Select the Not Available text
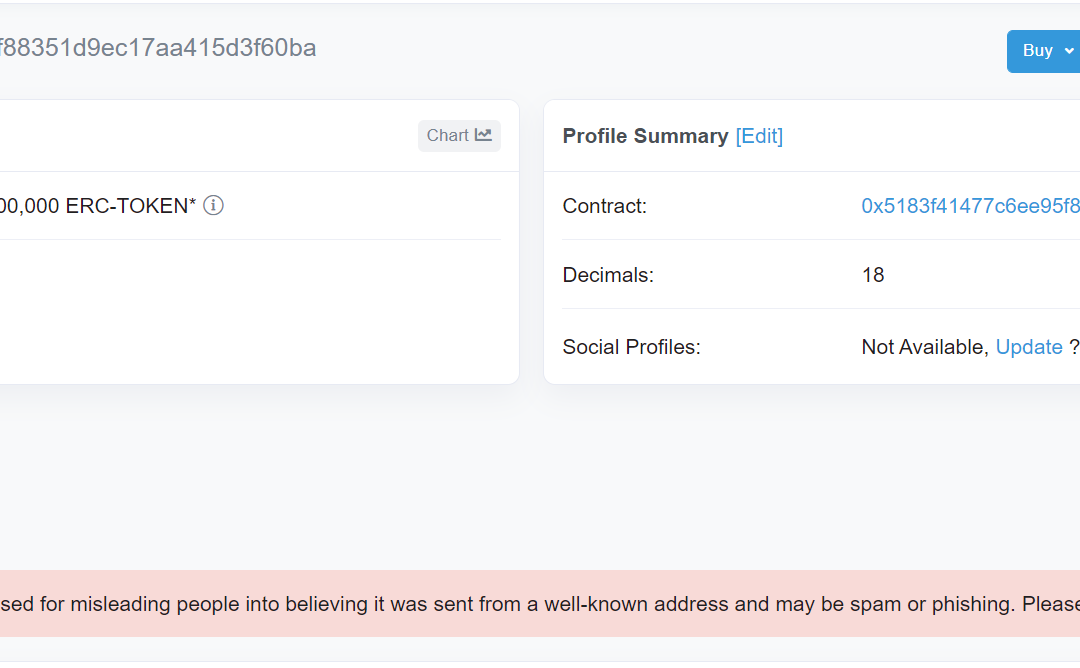1080x668 pixels. tap(925, 346)
